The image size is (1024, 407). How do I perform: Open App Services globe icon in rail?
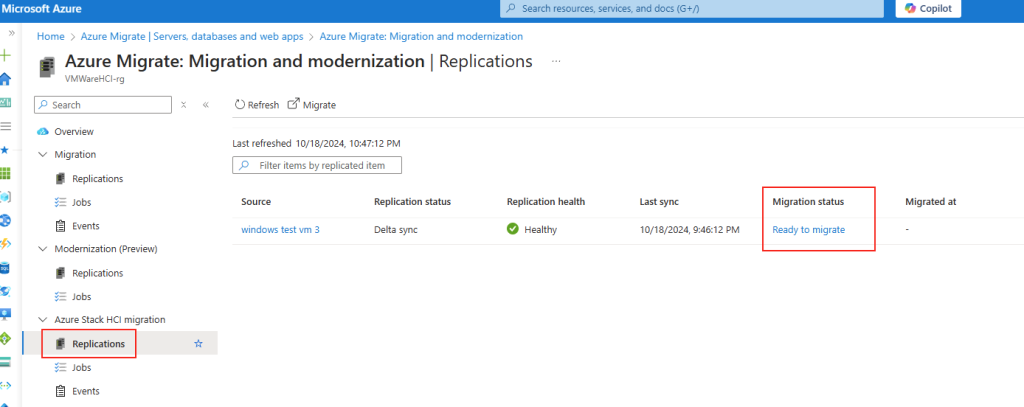(x=5, y=220)
